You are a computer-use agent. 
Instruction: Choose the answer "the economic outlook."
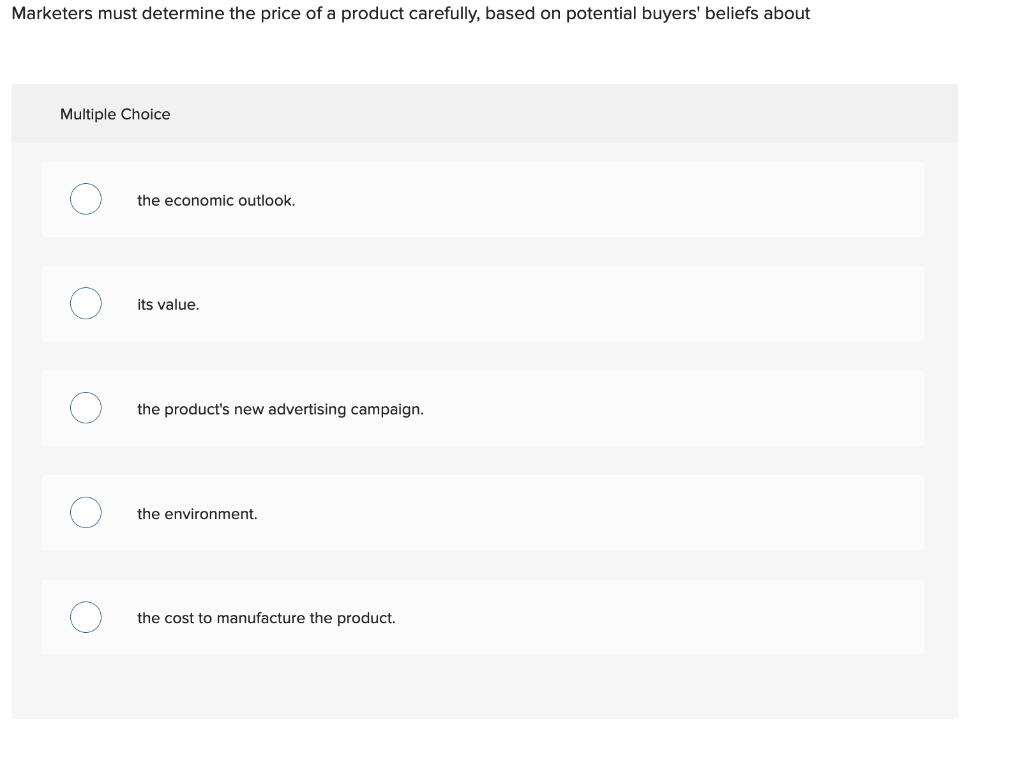click(216, 200)
